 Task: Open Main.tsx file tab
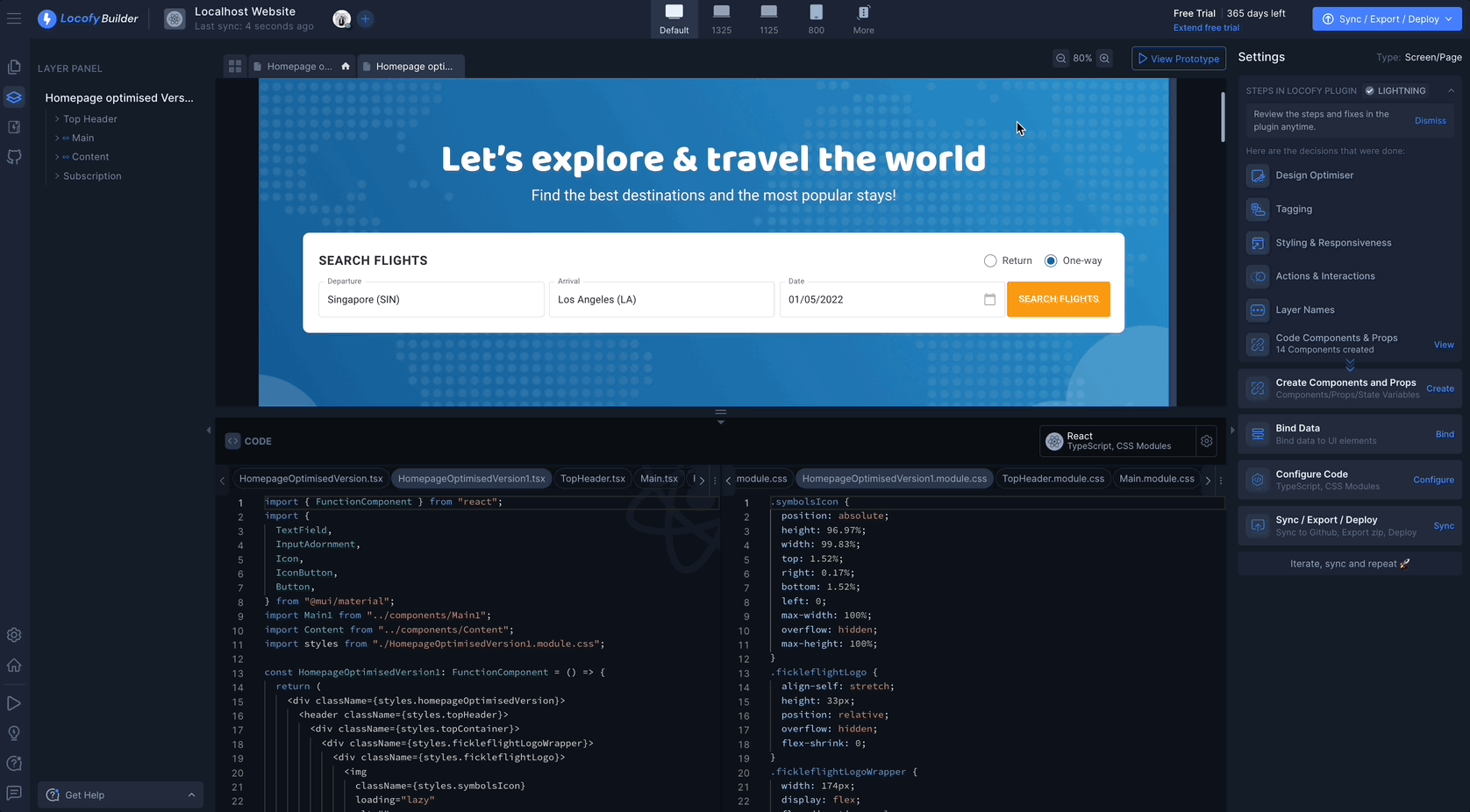pos(660,479)
